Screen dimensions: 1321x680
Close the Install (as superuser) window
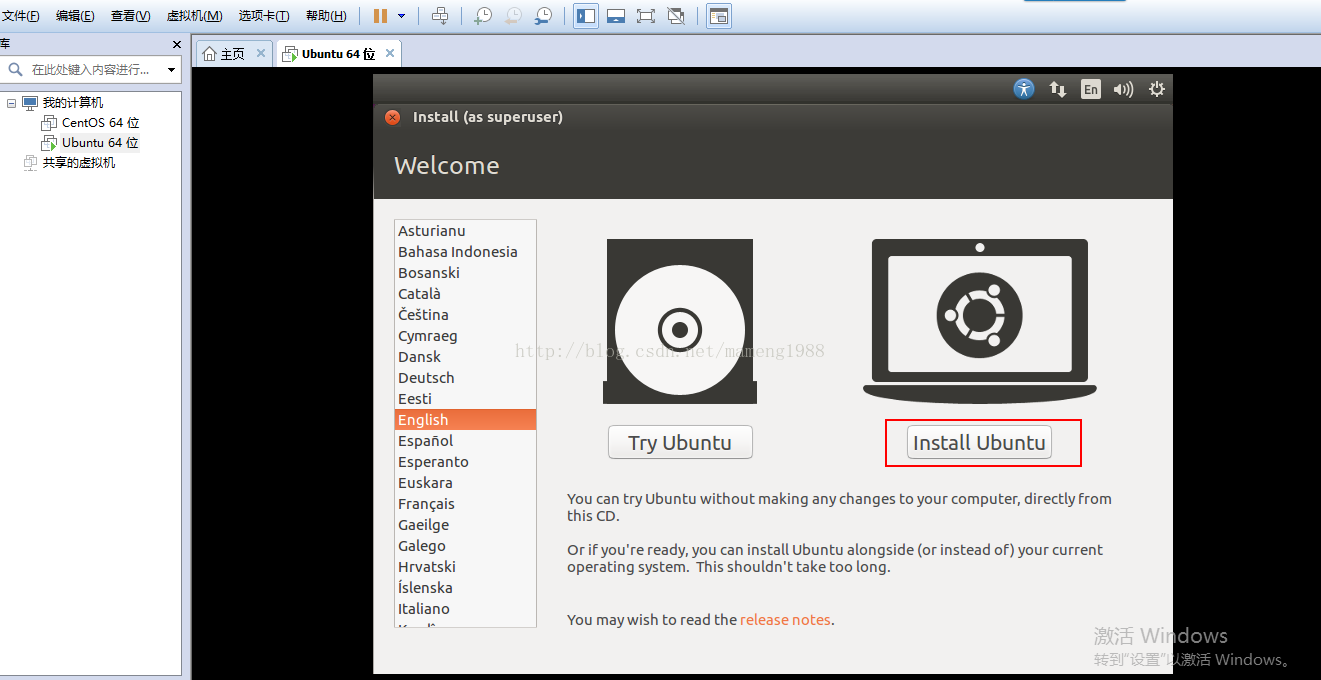[392, 117]
